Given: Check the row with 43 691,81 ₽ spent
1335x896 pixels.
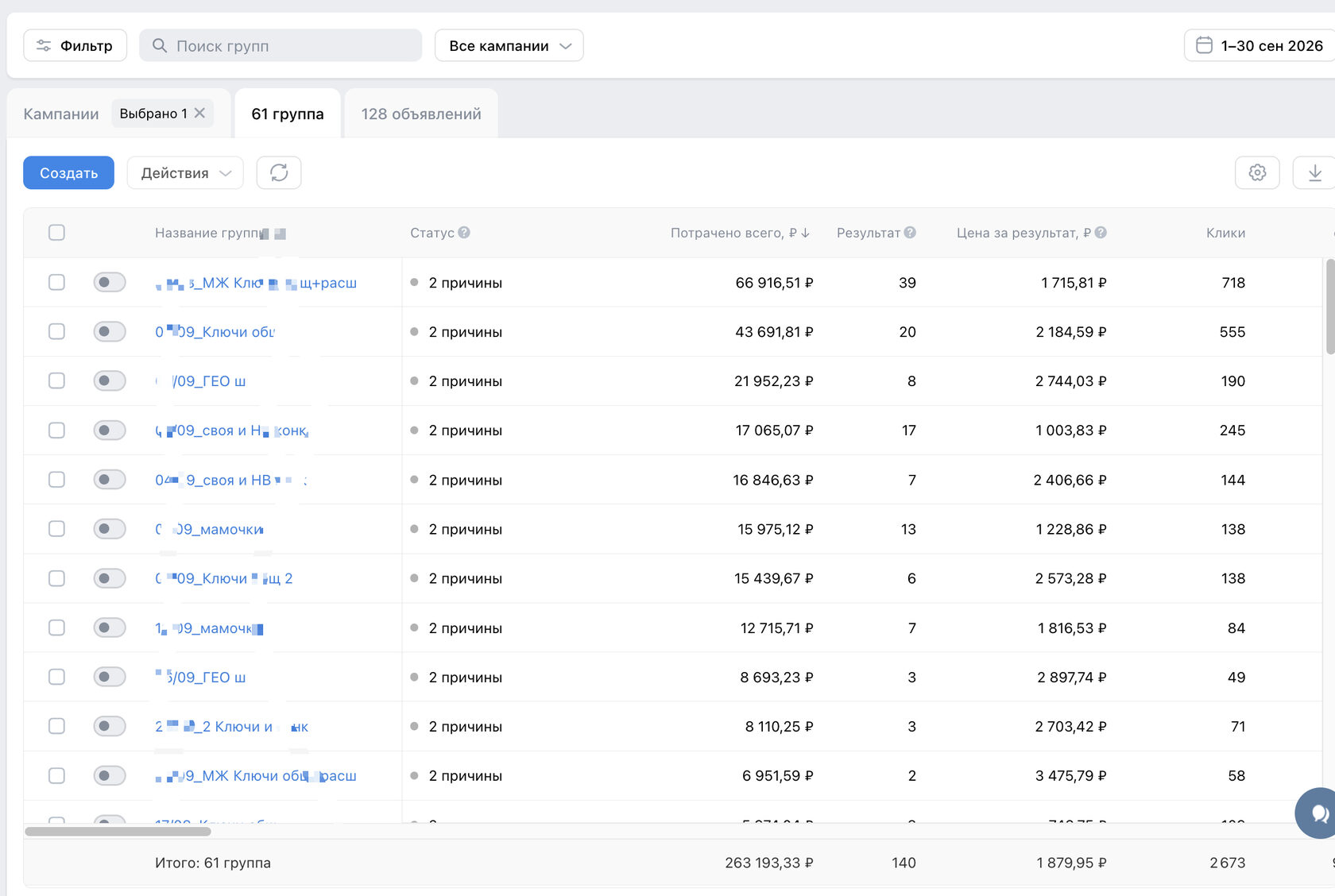Looking at the screenshot, I should point(56,331).
